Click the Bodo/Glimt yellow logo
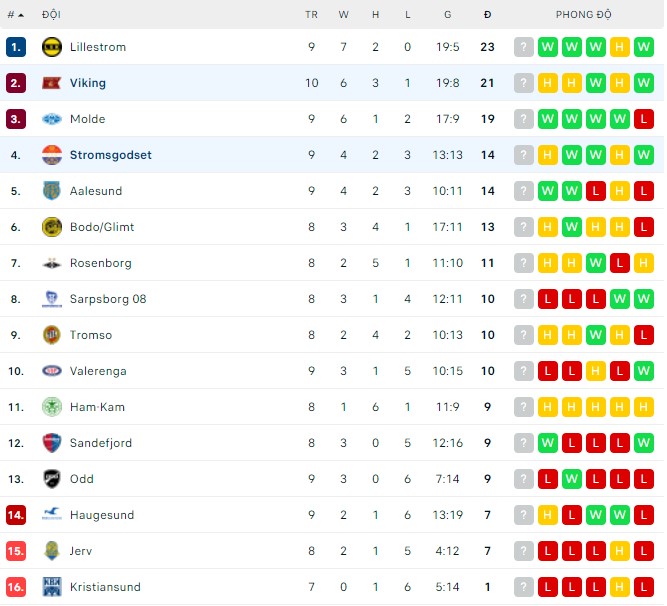The height and width of the screenshot is (606, 667). pyautogui.click(x=52, y=227)
